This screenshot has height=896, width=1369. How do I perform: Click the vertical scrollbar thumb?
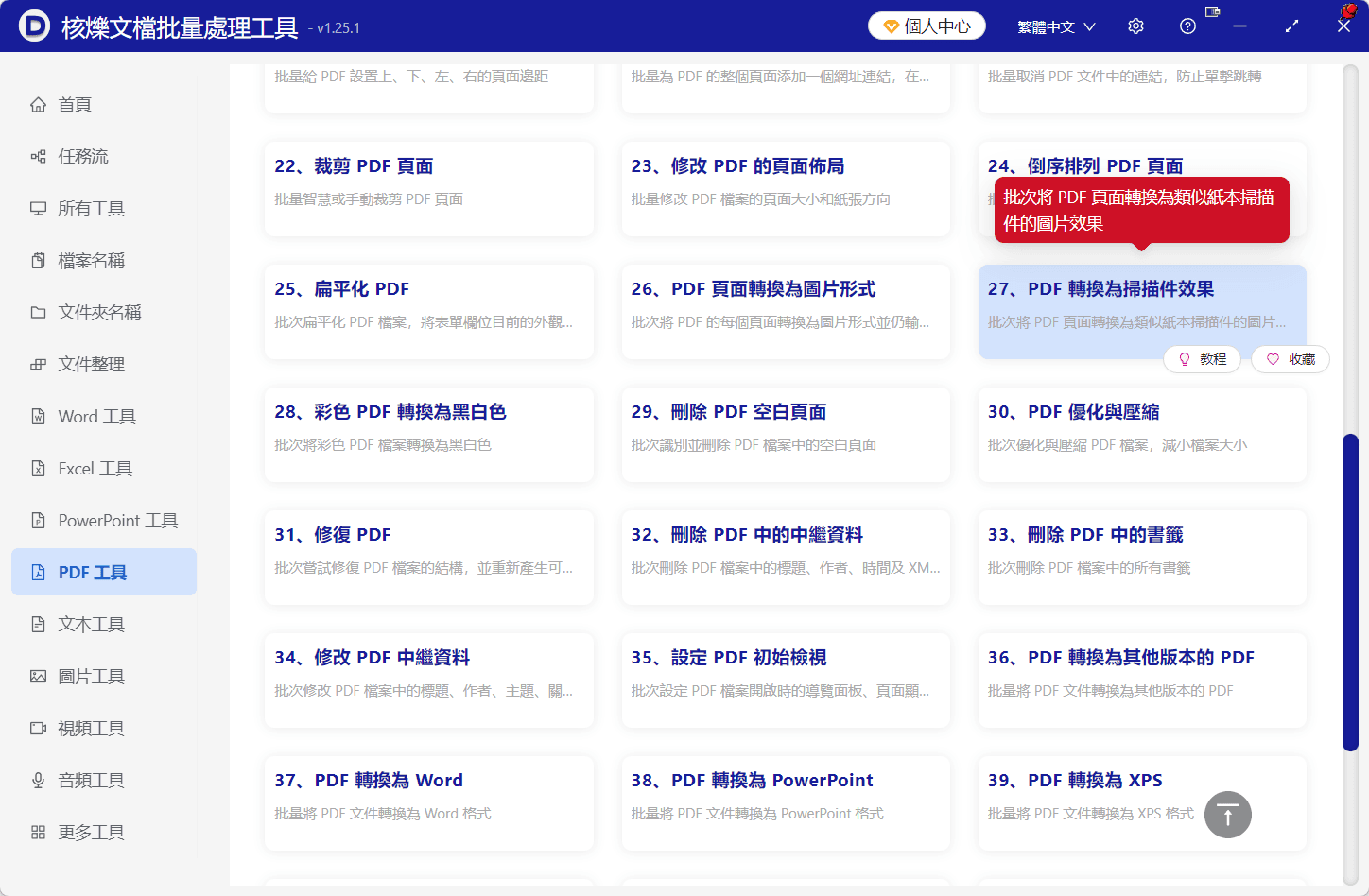[1350, 593]
